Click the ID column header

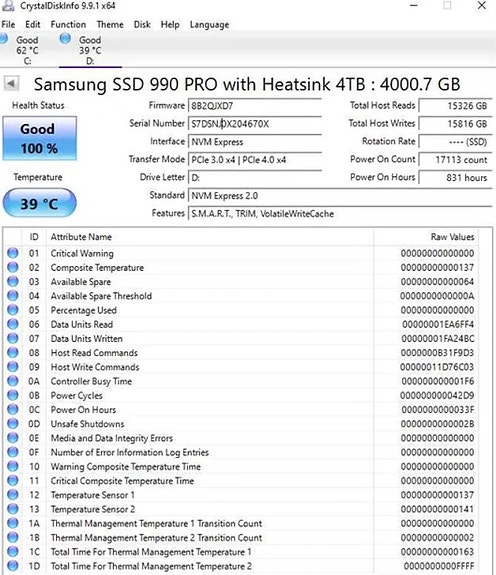[x=34, y=237]
